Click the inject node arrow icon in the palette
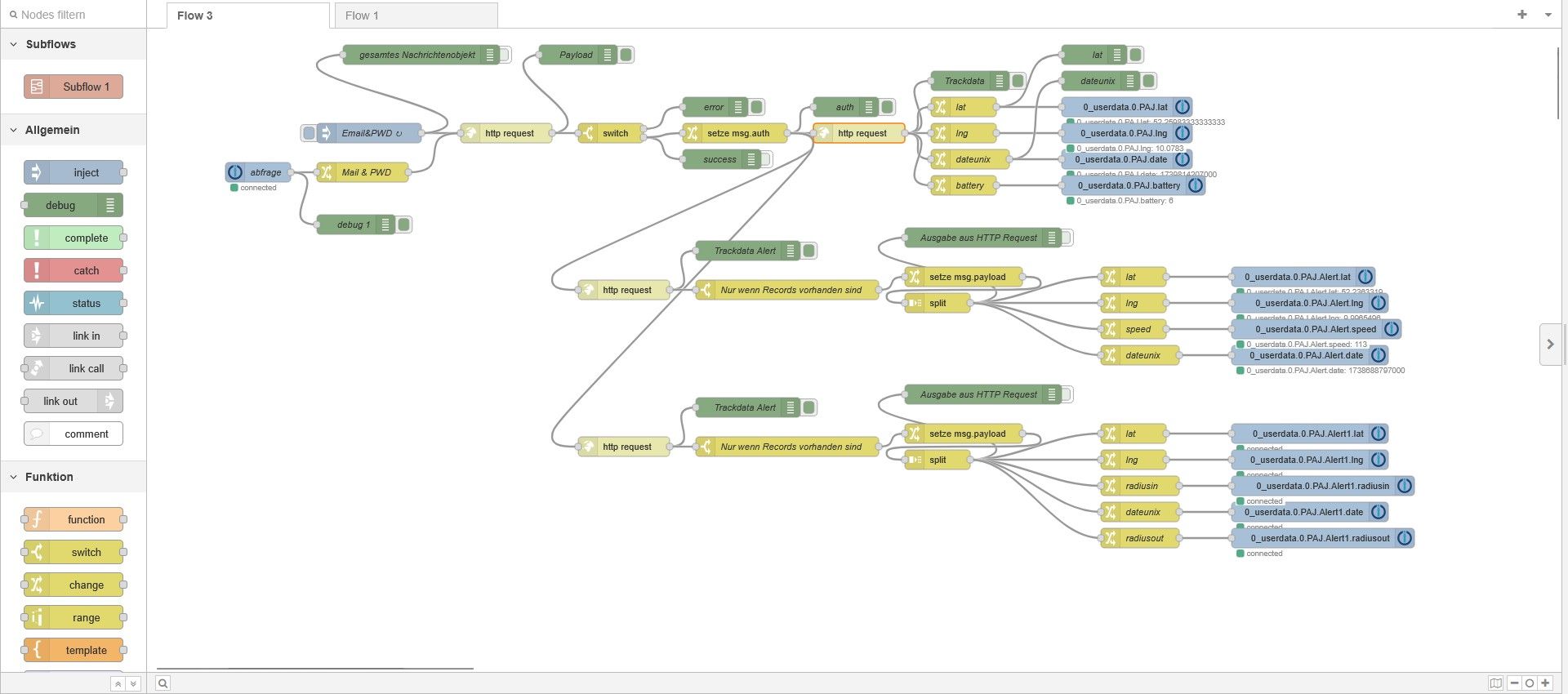1568x694 pixels. click(x=37, y=172)
